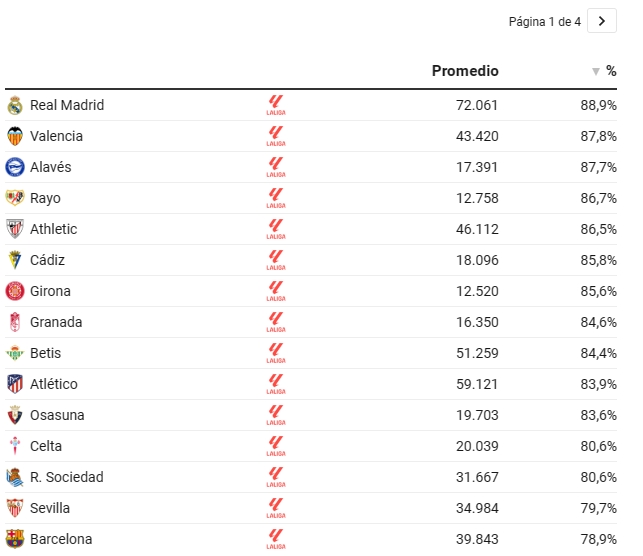Click the Atlético club crest icon
643x556 pixels.
(x=15, y=384)
